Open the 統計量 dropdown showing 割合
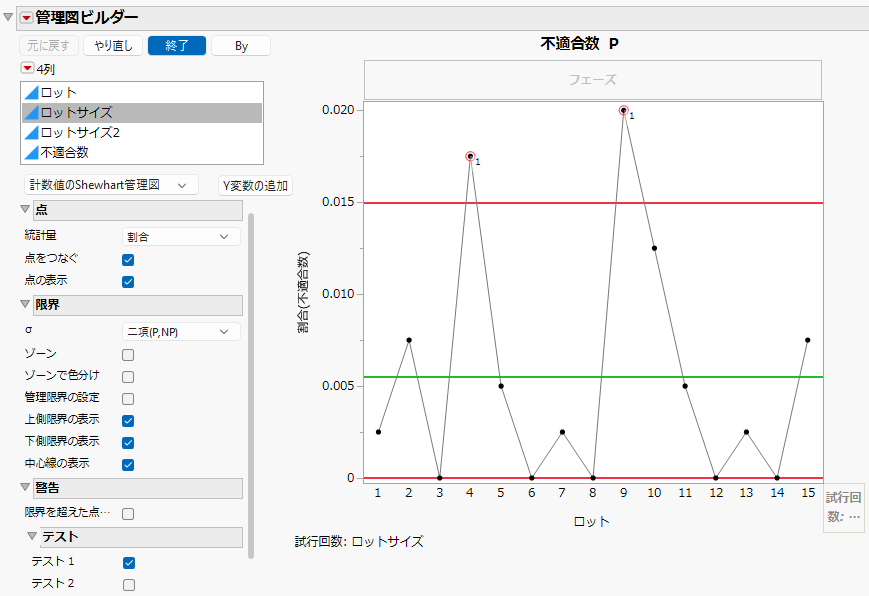Image resolution: width=869 pixels, height=596 pixels. click(181, 237)
